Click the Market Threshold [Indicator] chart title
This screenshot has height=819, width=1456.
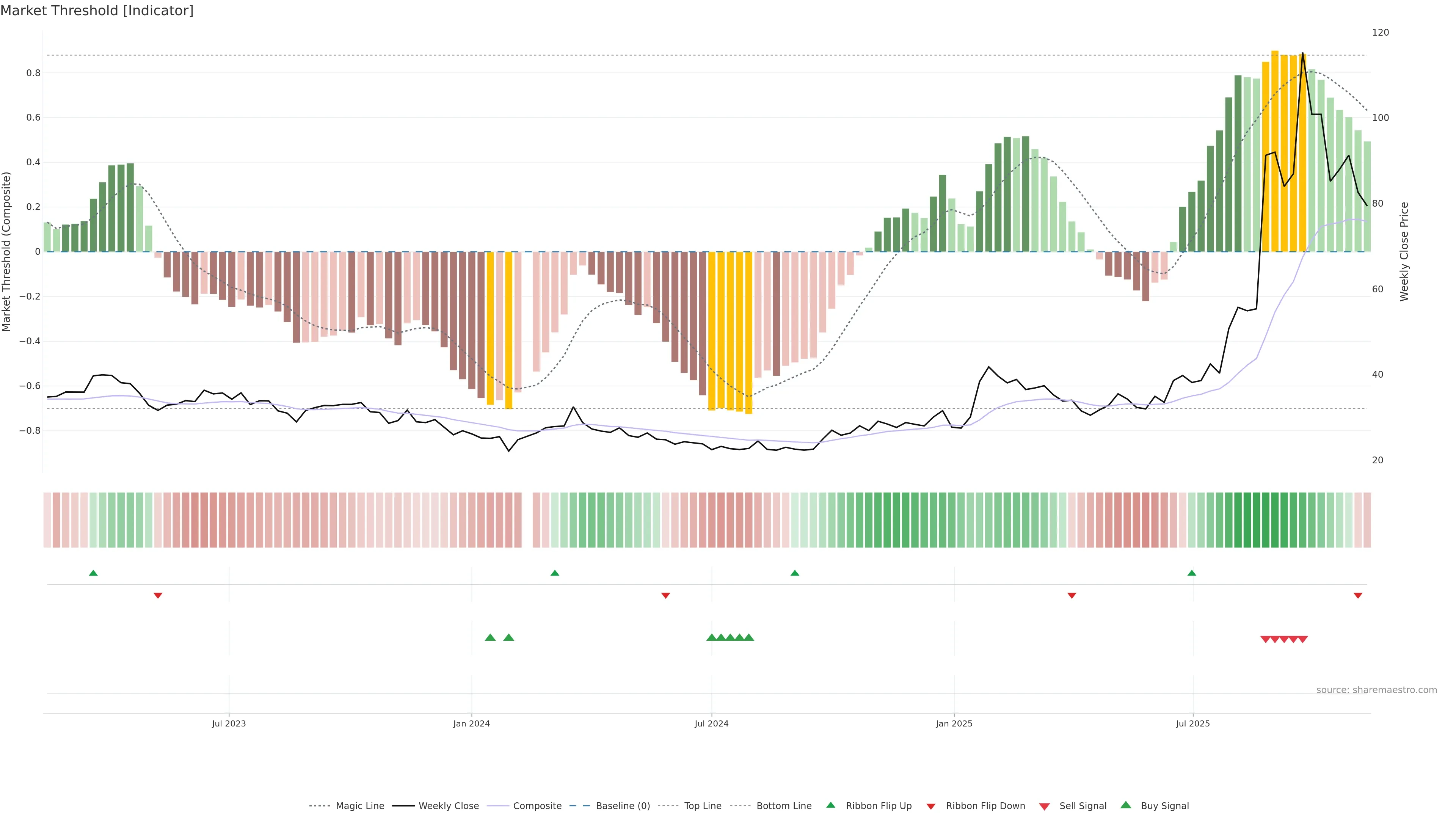pos(97,11)
